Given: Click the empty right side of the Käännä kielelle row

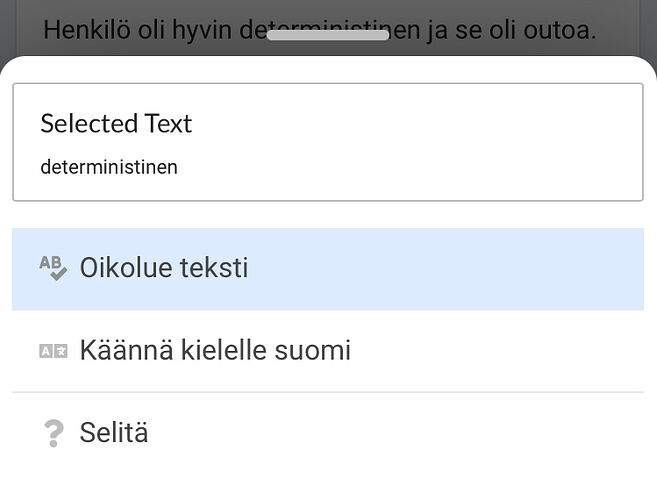Looking at the screenshot, I should pos(520,351).
